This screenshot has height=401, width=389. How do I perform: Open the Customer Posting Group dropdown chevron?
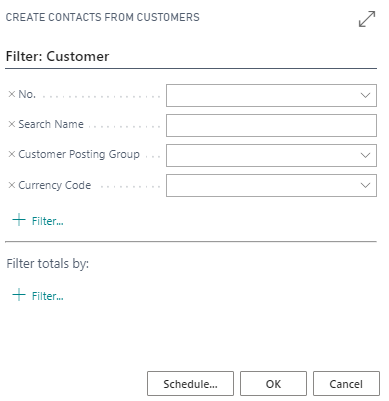[x=365, y=155]
